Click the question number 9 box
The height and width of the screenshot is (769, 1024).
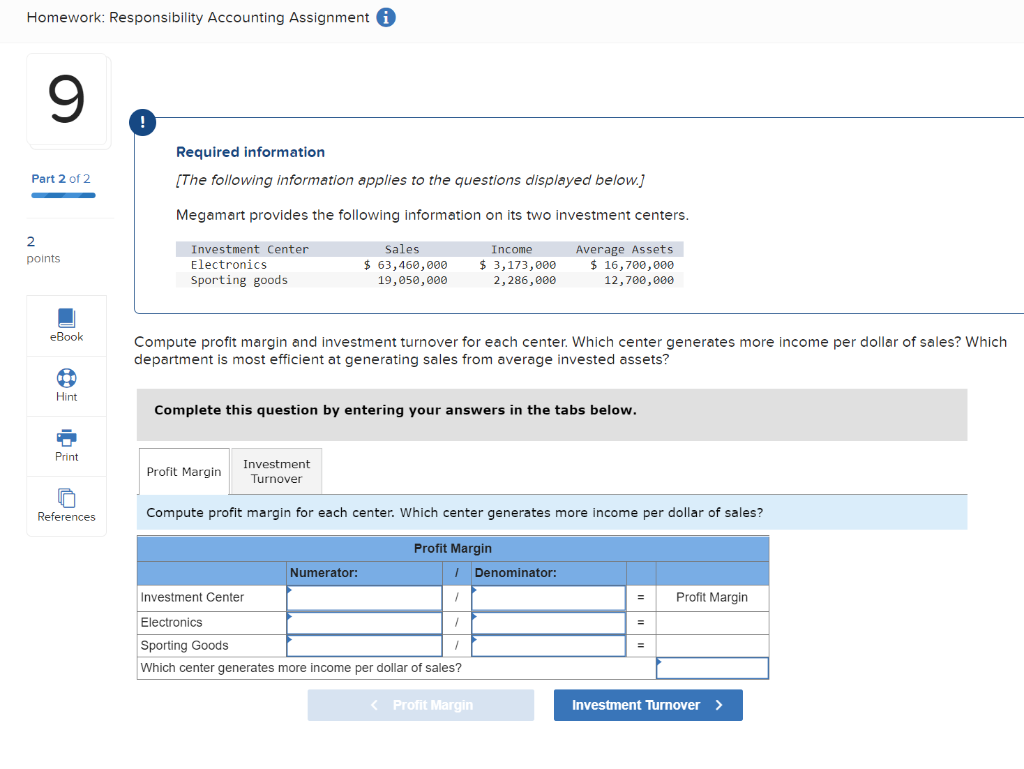pyautogui.click(x=66, y=100)
